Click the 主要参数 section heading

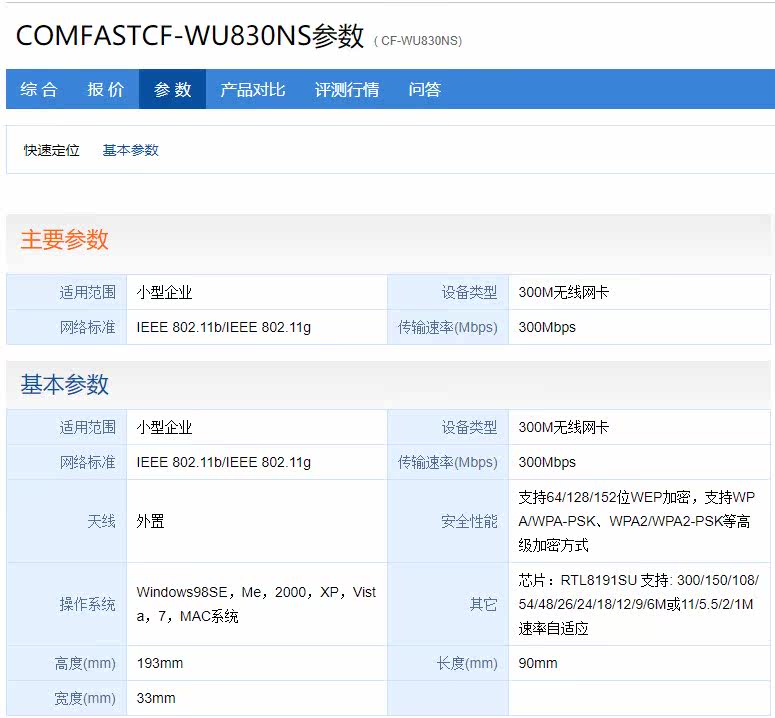64,240
